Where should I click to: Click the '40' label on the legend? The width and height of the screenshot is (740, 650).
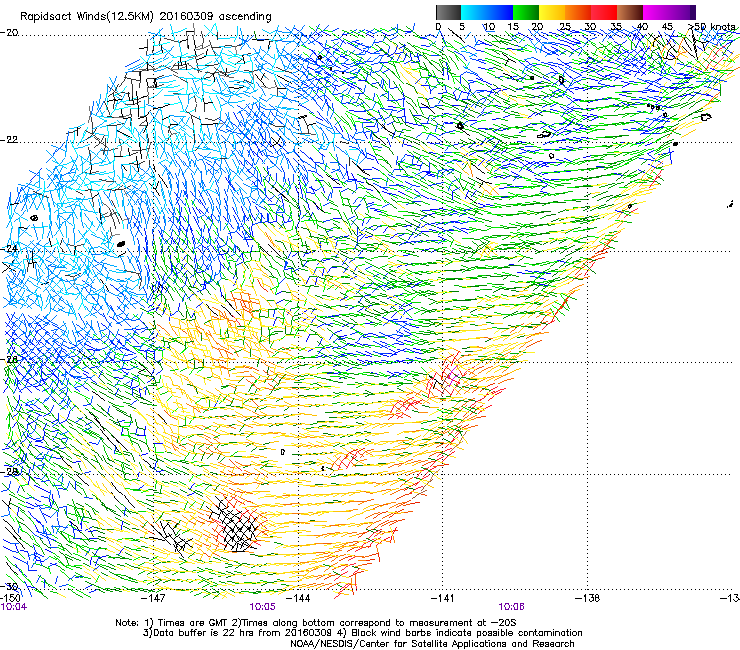(x=642, y=27)
